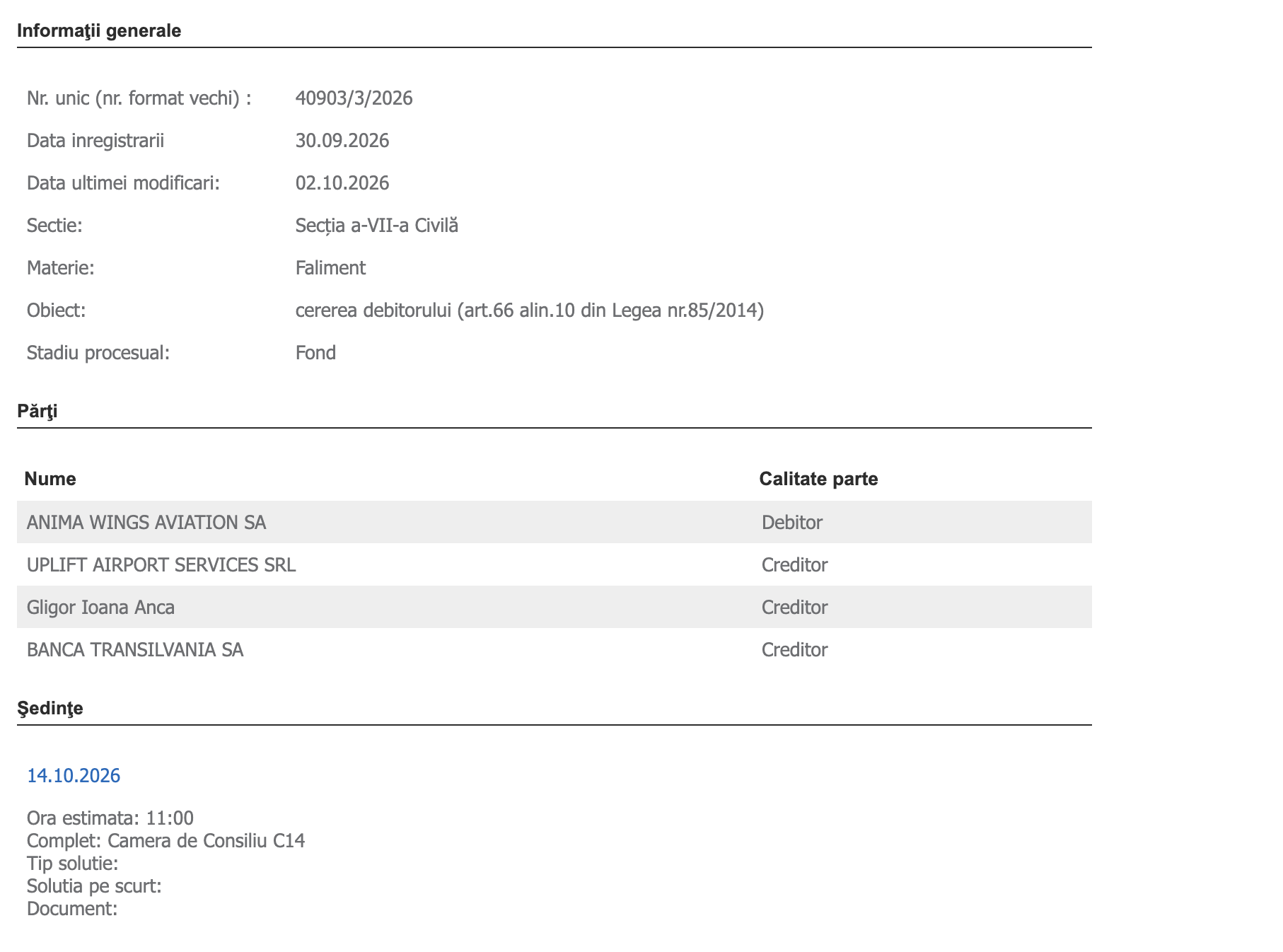Viewport: 1283px width, 952px height.
Task: Select the BANCA TRANSILVANIA SA row
Action: (555, 649)
